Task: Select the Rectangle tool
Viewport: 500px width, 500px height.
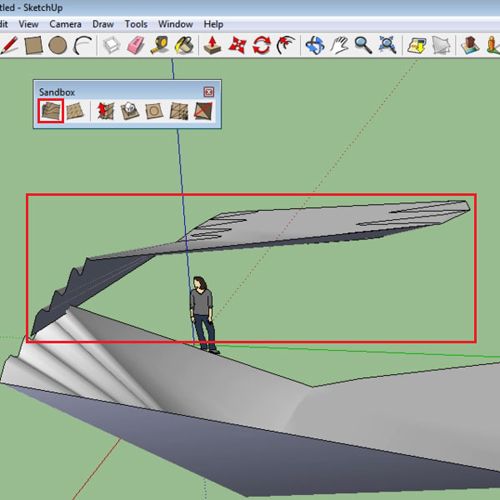Action: pyautogui.click(x=33, y=45)
